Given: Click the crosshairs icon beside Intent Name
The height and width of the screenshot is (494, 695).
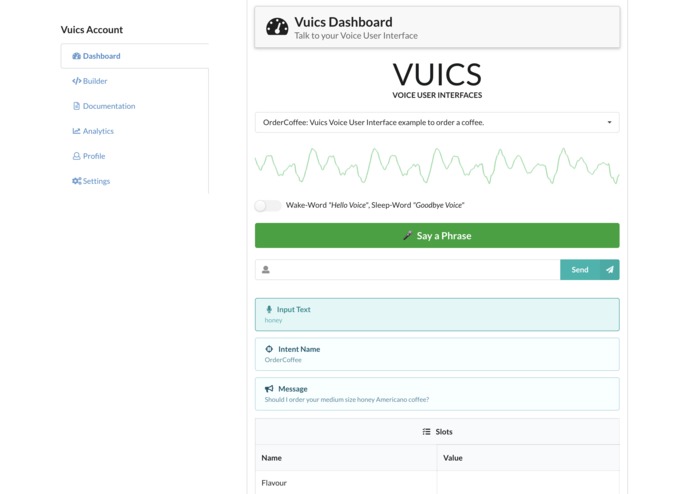Looking at the screenshot, I should point(269,349).
